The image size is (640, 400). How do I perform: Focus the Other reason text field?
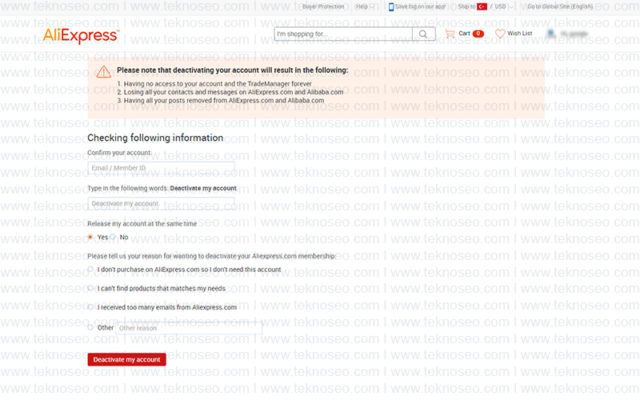pyautogui.click(x=189, y=328)
